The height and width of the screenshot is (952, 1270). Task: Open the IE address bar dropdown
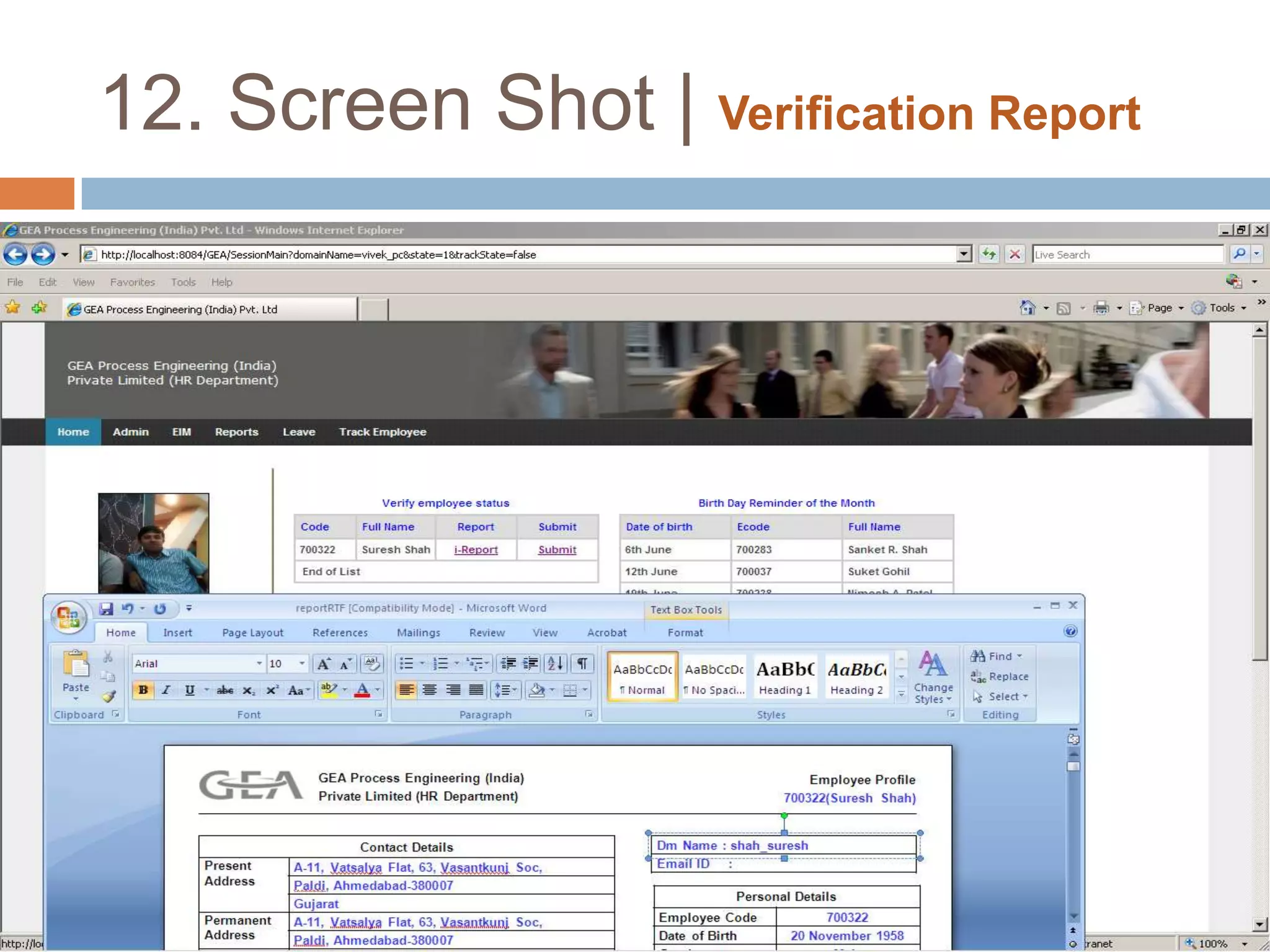pyautogui.click(x=964, y=254)
